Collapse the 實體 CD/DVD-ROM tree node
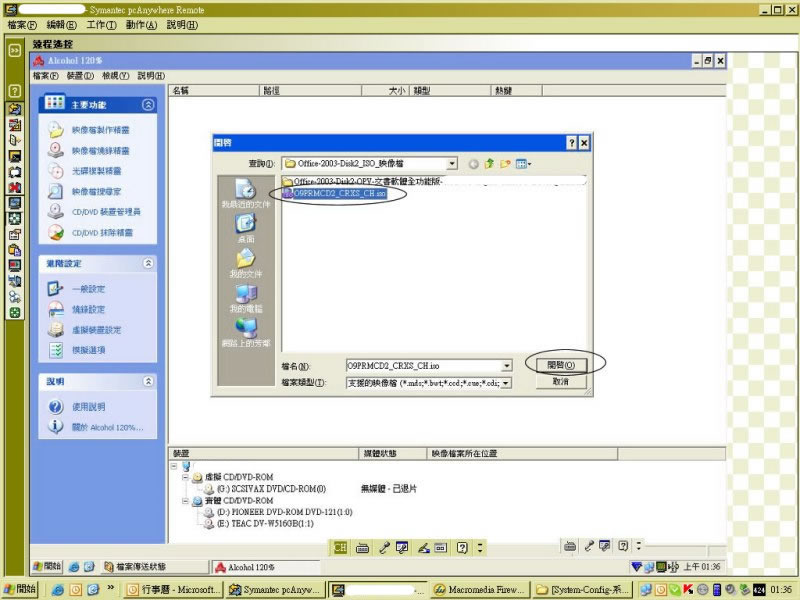Viewport: 800px width, 600px height. (x=185, y=501)
